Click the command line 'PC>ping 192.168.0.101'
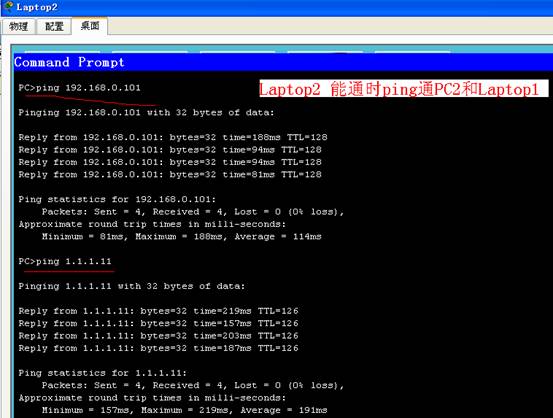 pyautogui.click(x=79, y=87)
